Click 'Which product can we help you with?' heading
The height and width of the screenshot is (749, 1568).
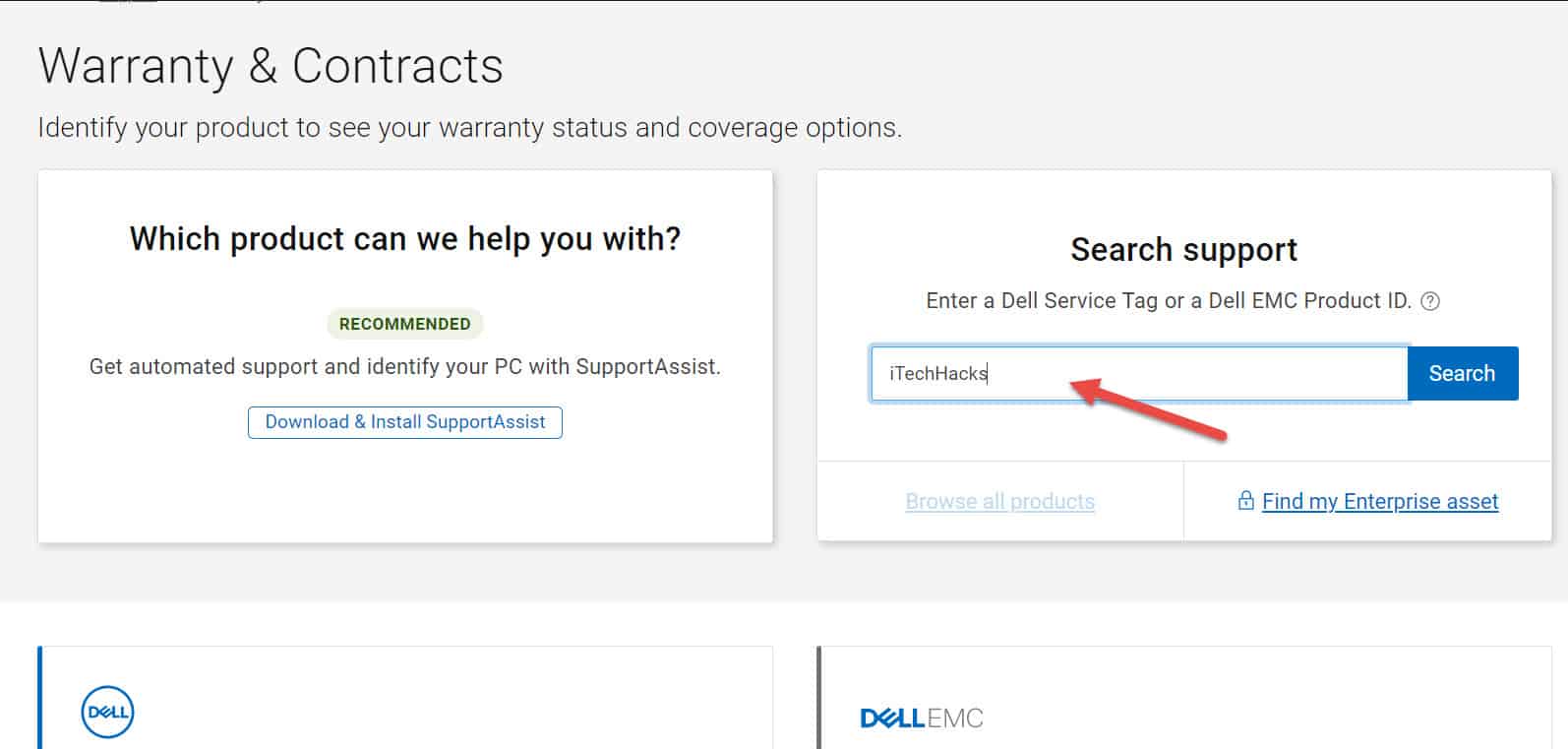405,239
